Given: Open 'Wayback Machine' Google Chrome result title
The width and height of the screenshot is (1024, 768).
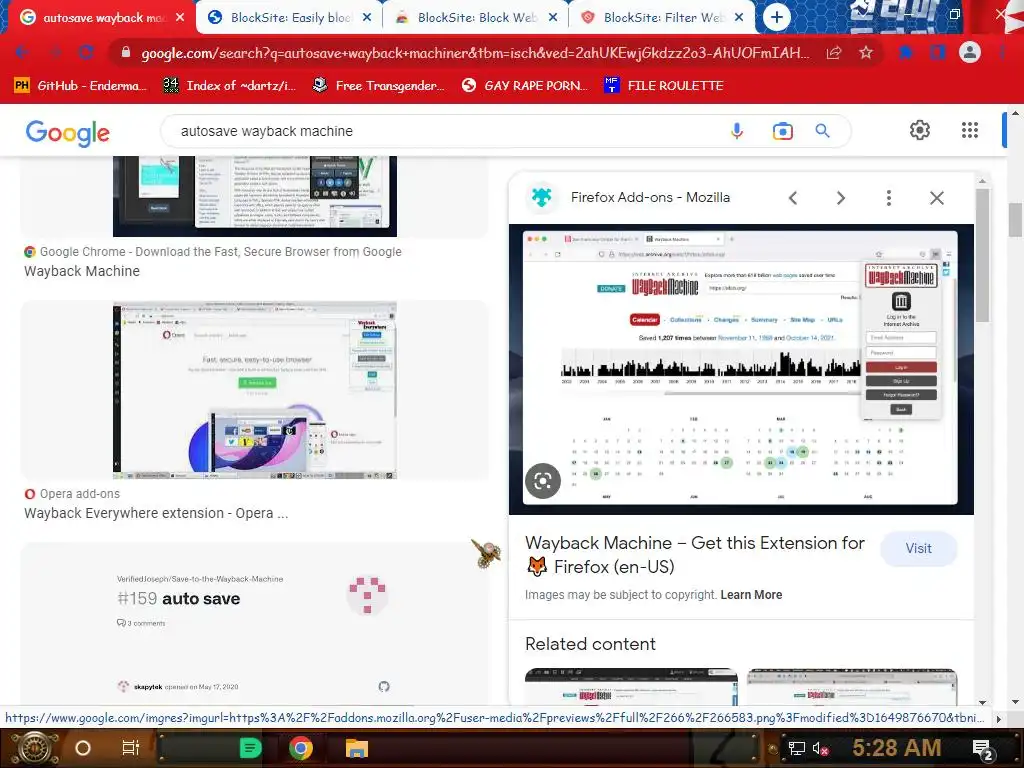Looking at the screenshot, I should click(x=82, y=271).
